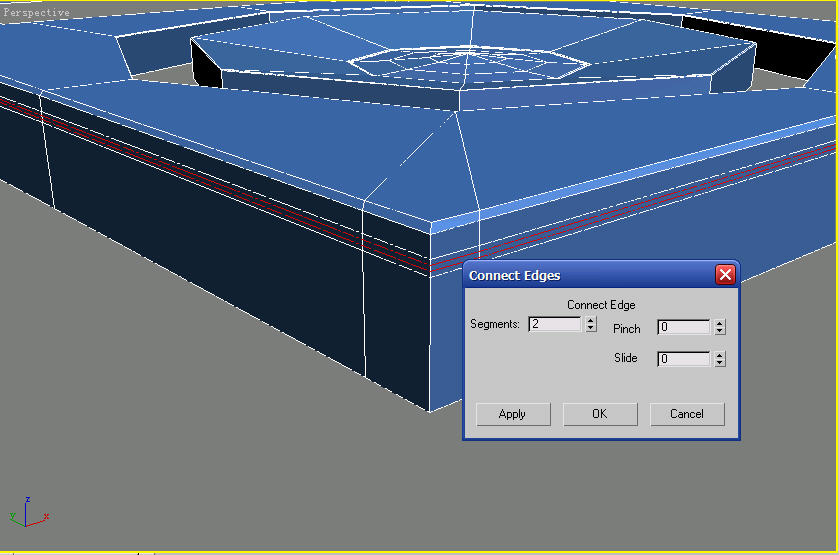
Task: Raise the Pinch value using up arrow
Action: pos(720,323)
